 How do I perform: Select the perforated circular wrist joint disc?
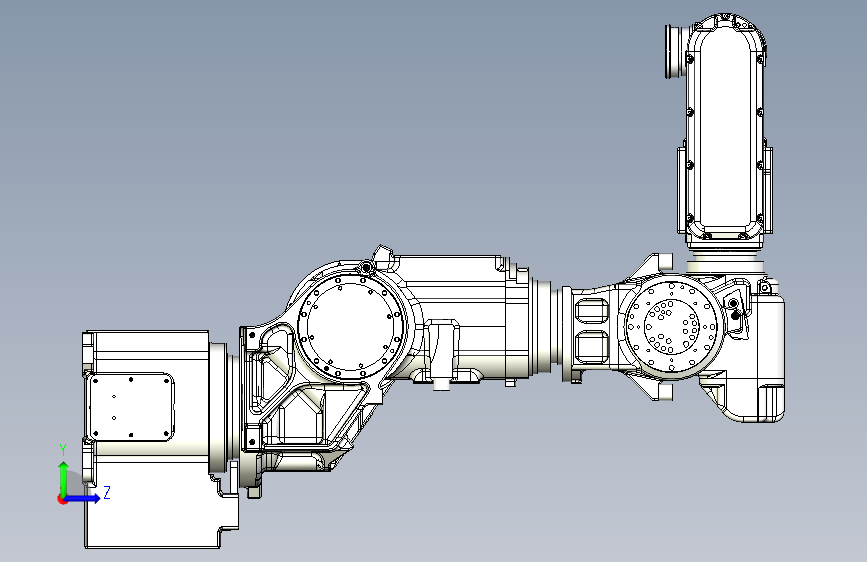(x=672, y=326)
